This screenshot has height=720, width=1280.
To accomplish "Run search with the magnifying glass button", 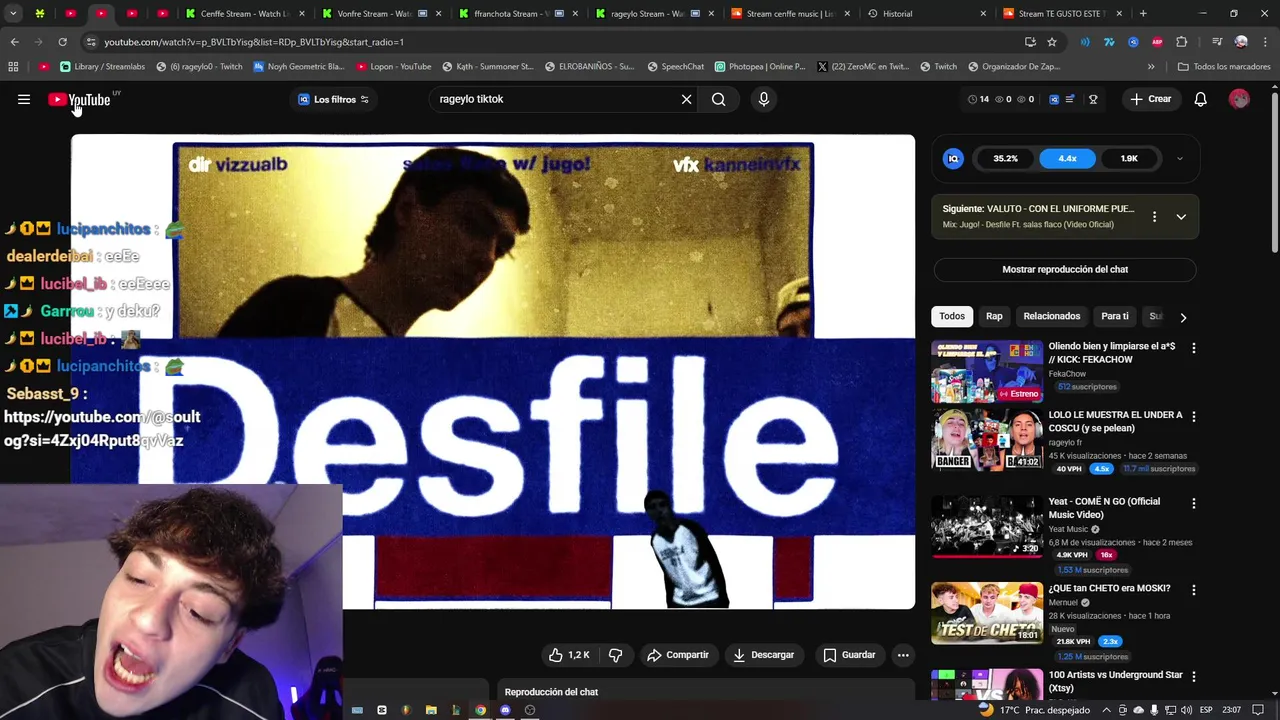I will pyautogui.click(x=718, y=99).
